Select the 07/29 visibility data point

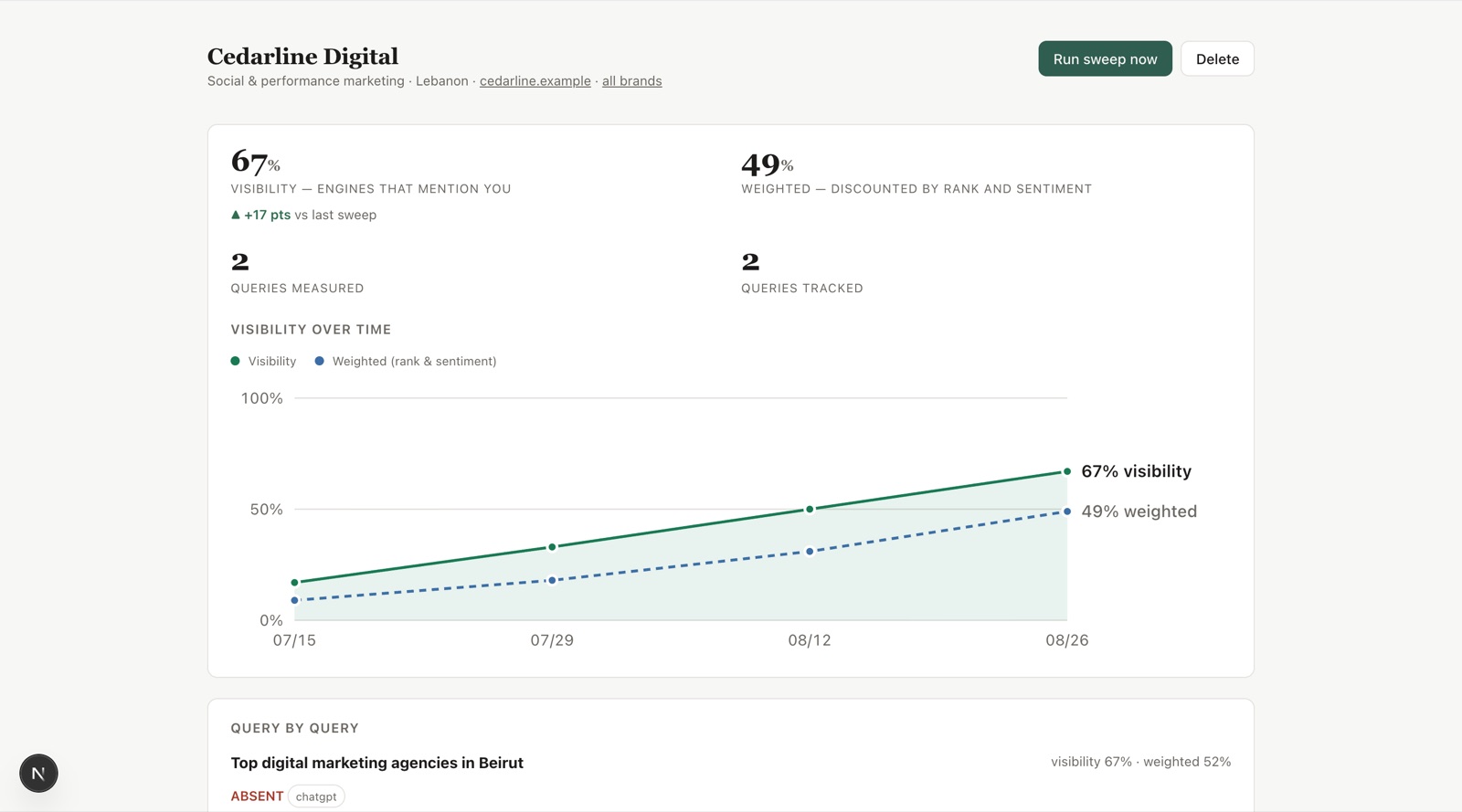552,547
